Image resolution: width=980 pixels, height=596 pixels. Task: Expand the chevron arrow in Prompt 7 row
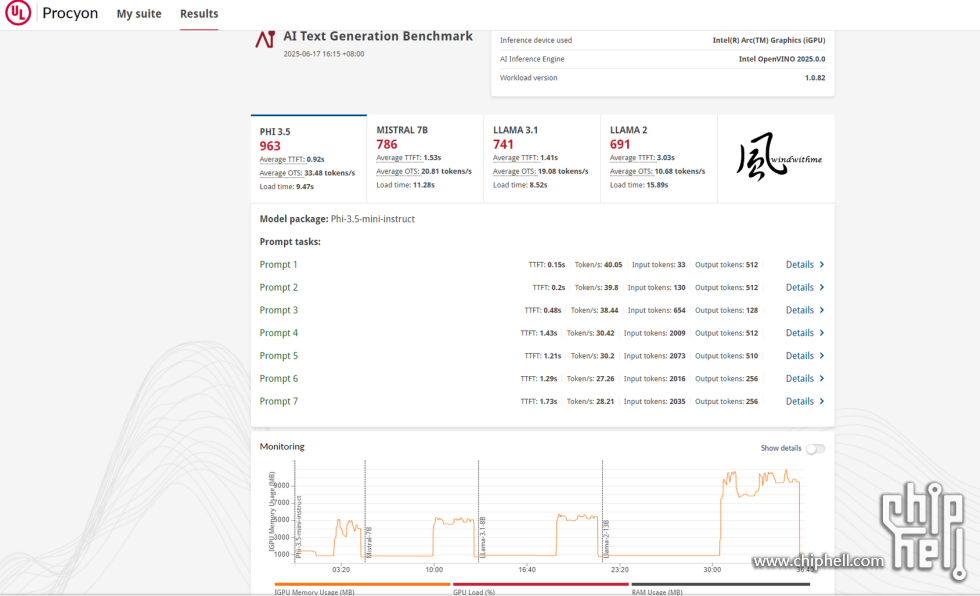pyautogui.click(x=822, y=402)
